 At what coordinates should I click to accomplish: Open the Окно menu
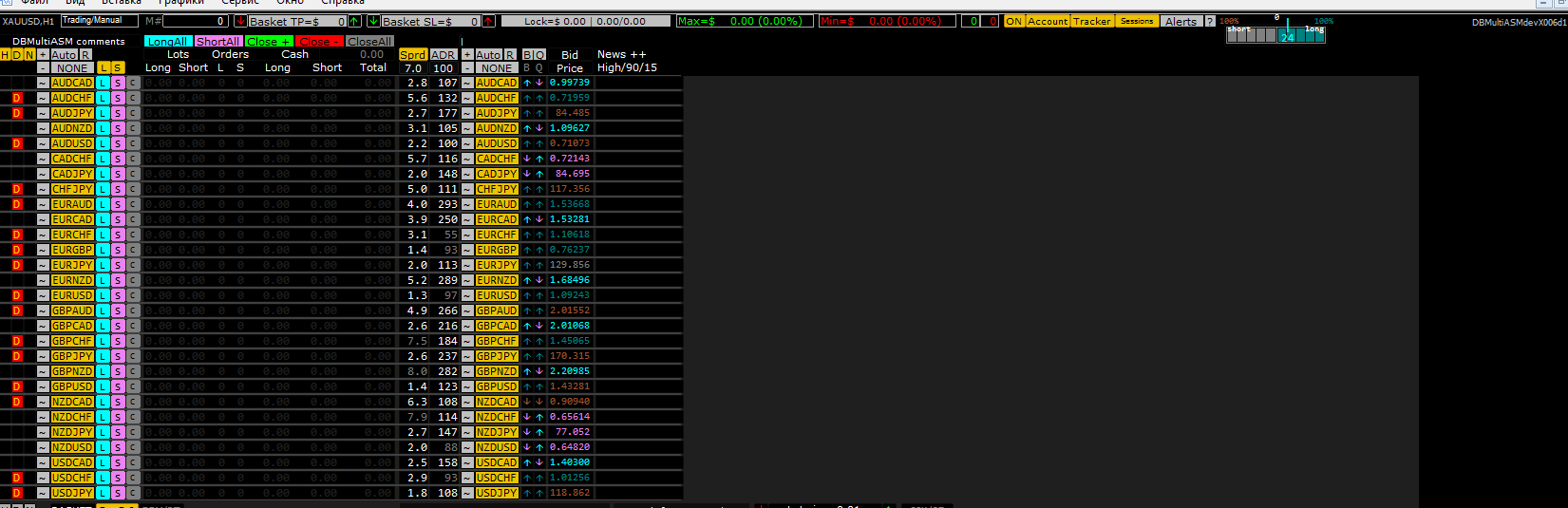click(x=290, y=3)
